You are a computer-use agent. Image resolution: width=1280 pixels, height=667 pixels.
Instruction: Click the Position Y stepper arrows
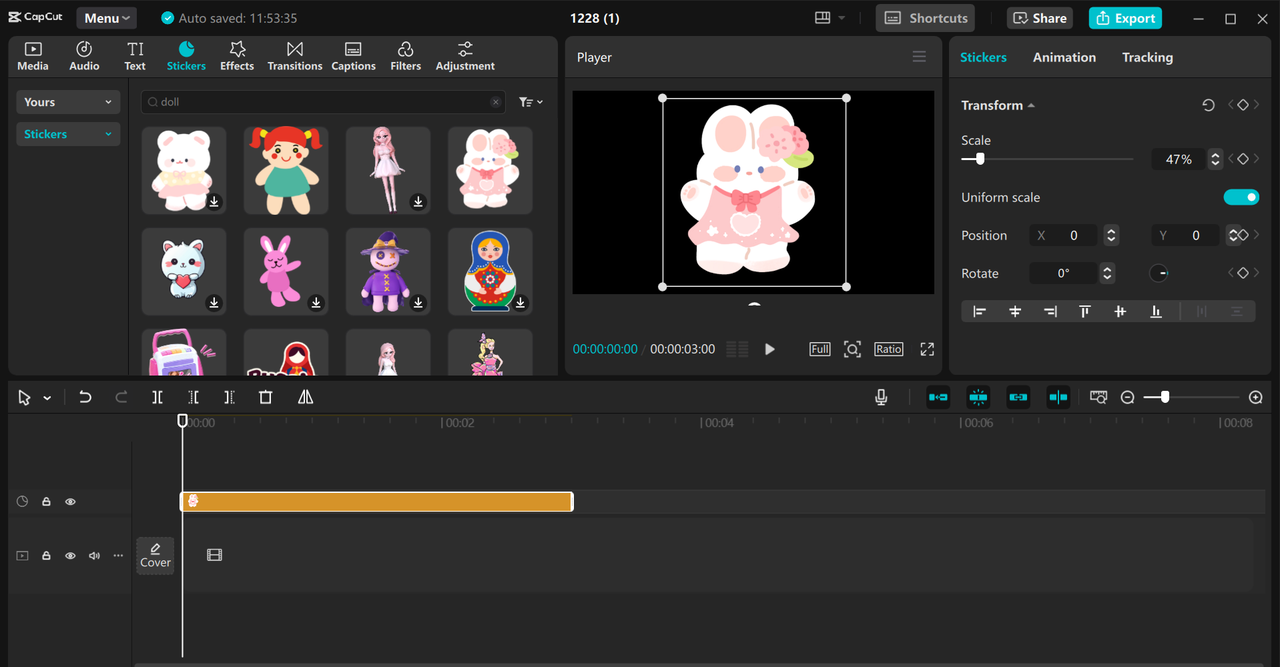click(1233, 236)
